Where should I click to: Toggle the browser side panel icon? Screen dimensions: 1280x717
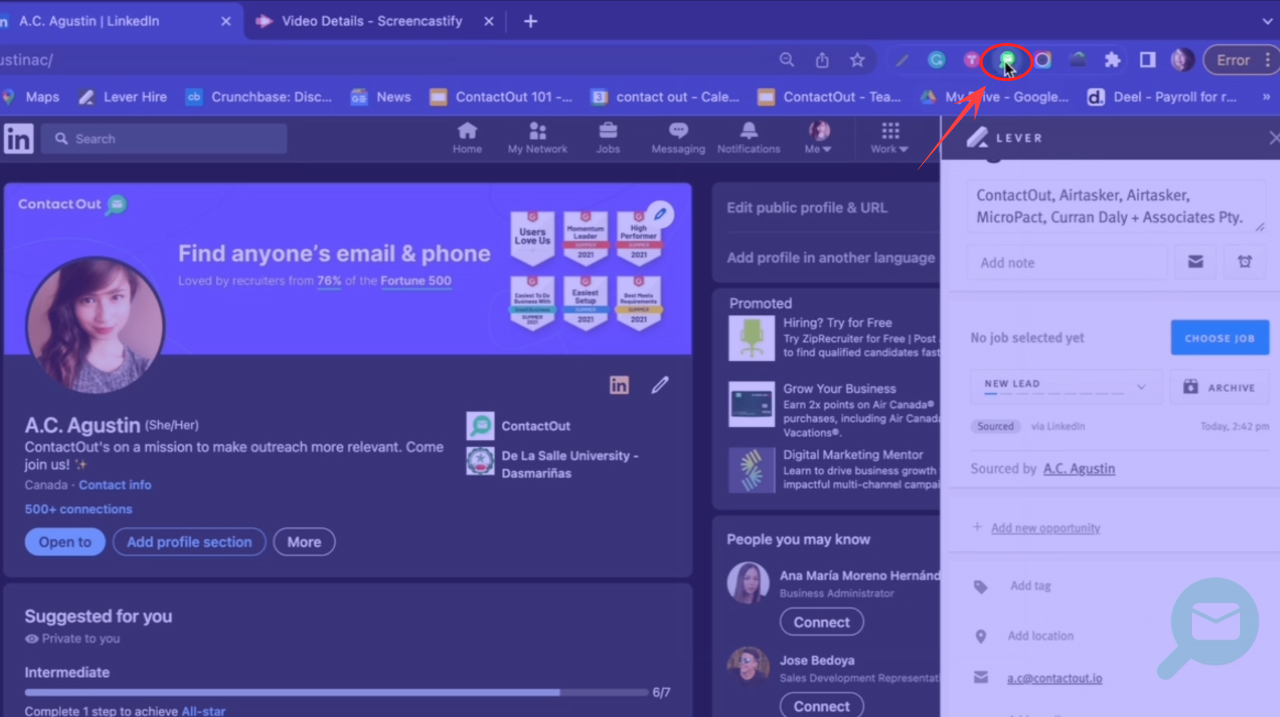(x=1148, y=60)
